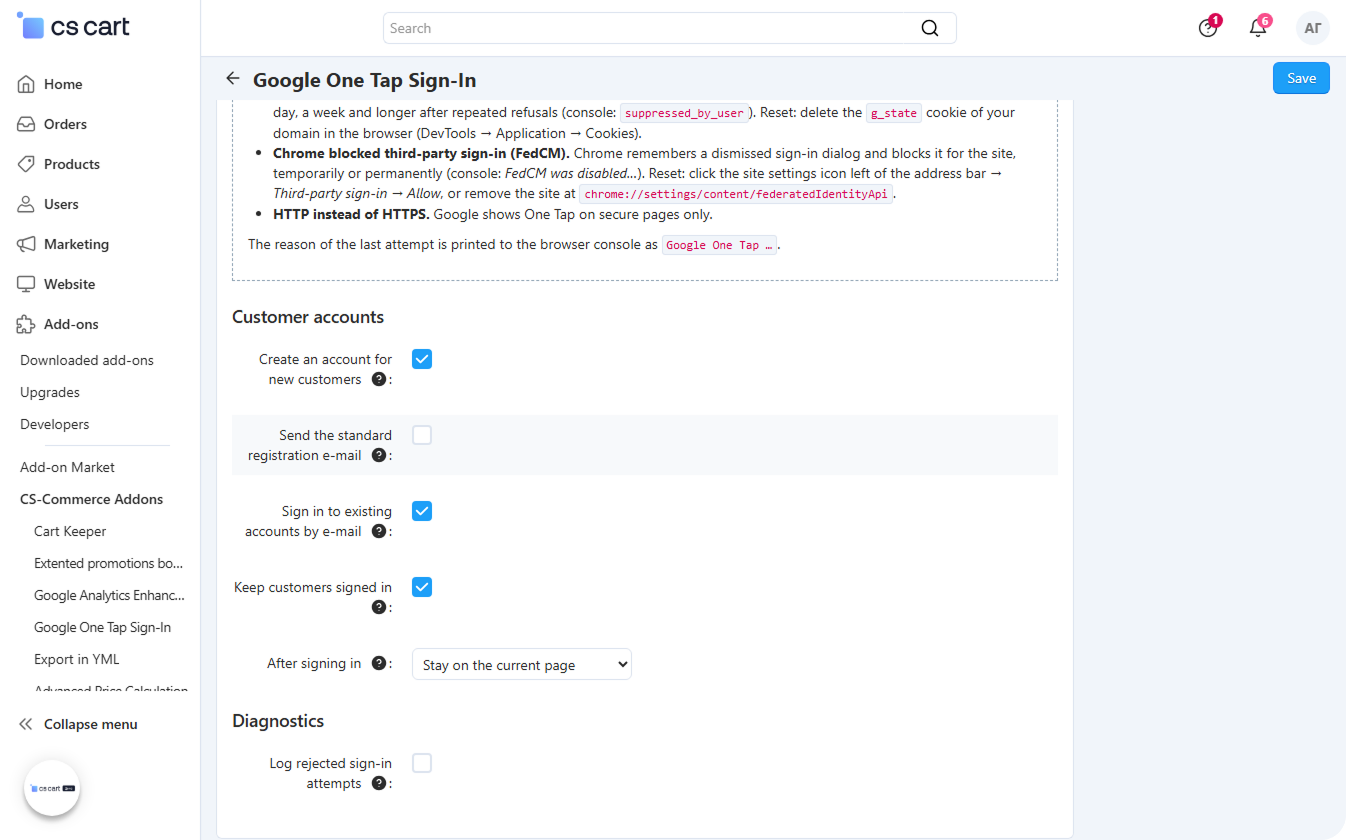Image resolution: width=1346 pixels, height=840 pixels.
Task: Select Collapse menu label
Action: (x=91, y=724)
